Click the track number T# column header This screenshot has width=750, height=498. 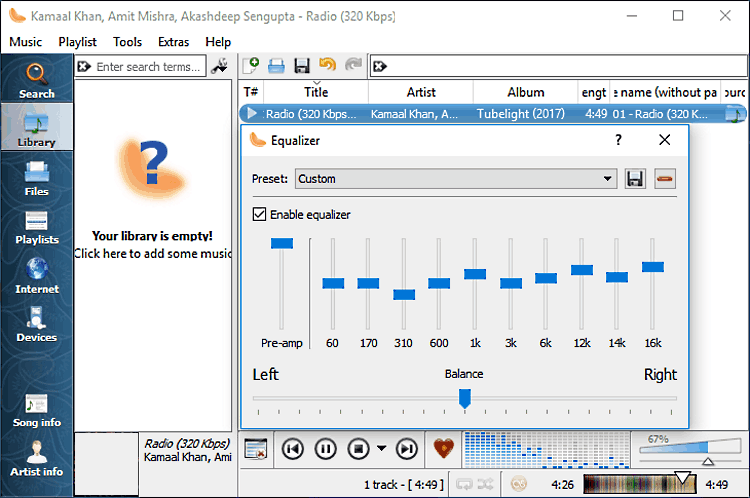(x=251, y=92)
